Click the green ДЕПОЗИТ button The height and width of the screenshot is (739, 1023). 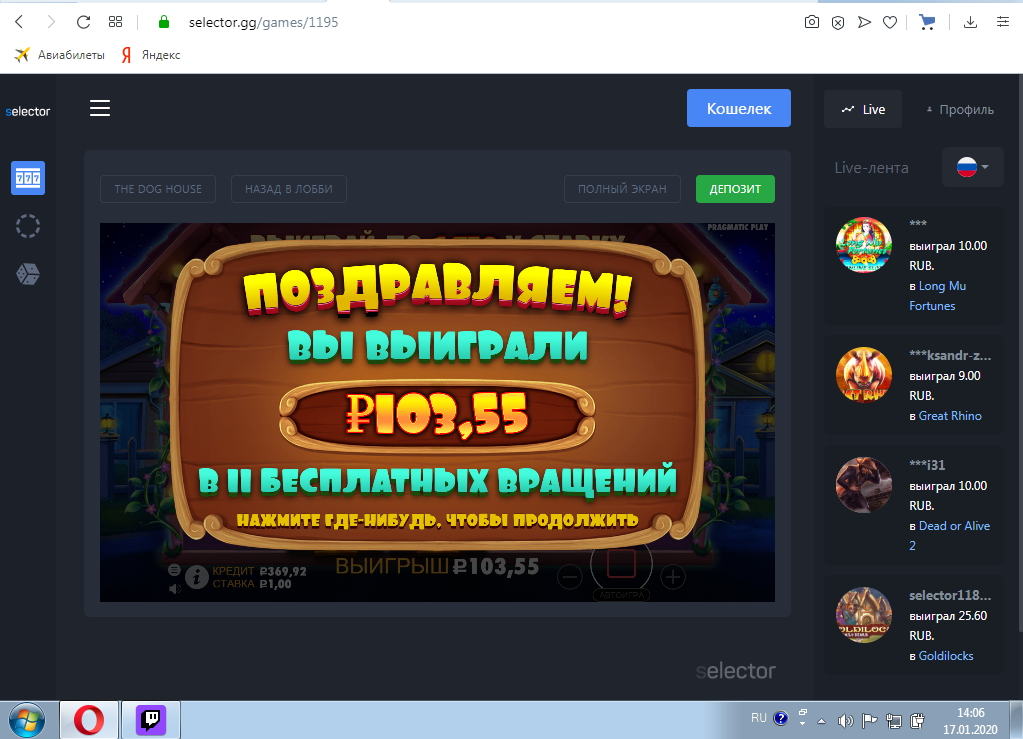(735, 189)
